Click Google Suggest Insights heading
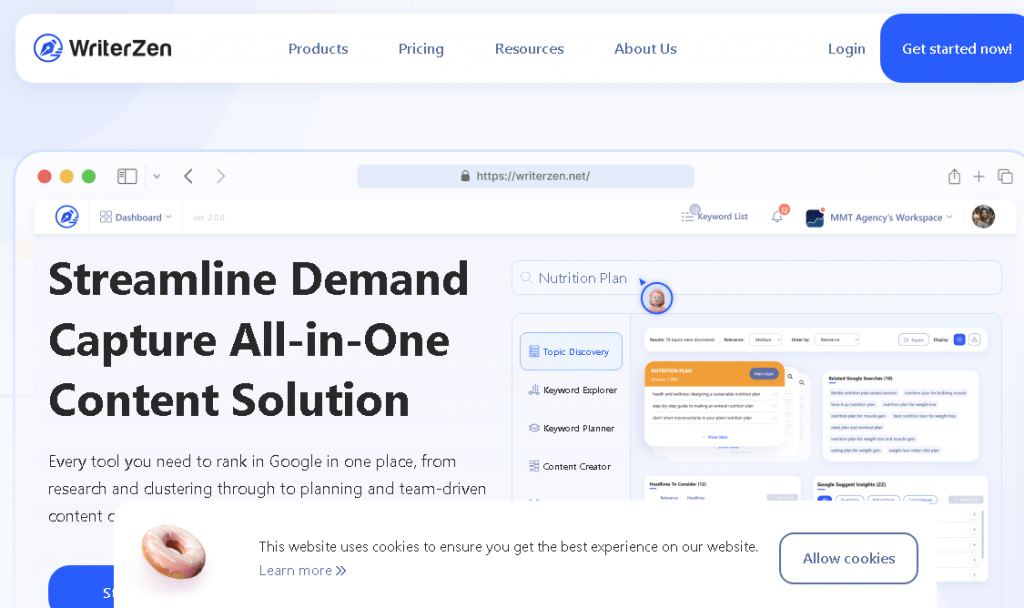This screenshot has height=608, width=1024. click(851, 485)
